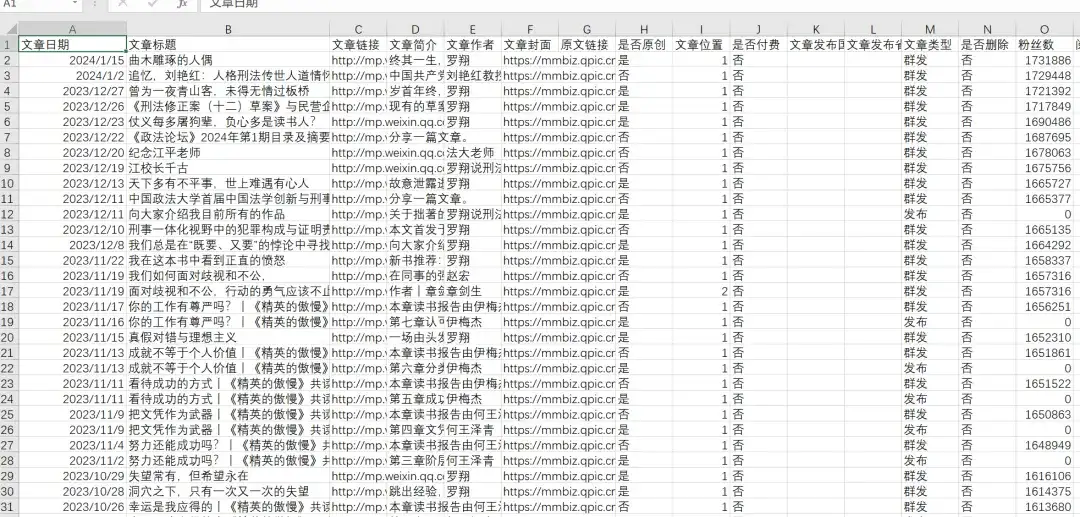This screenshot has width=1080, height=517.
Task: Select row 1 header
Action: click(9, 45)
